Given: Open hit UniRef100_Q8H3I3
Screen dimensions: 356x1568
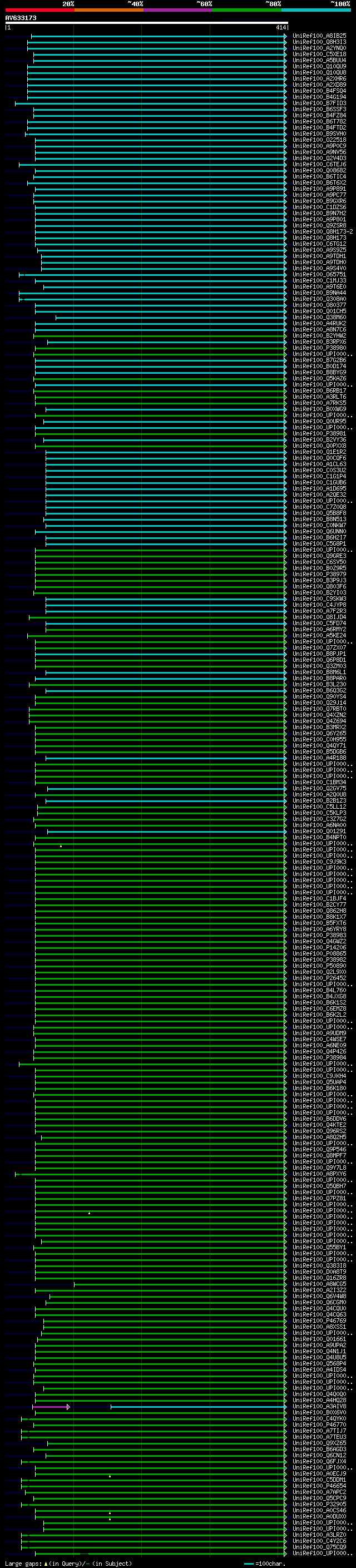Looking at the screenshot, I should (x=319, y=42).
